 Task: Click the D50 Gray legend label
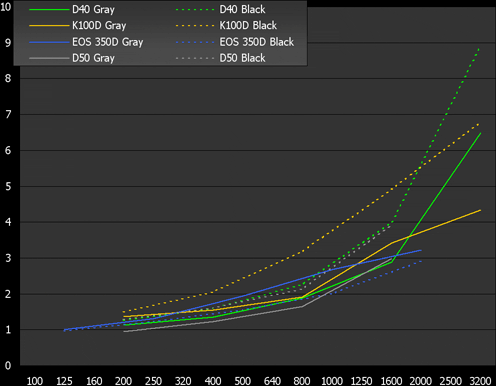(x=93, y=58)
